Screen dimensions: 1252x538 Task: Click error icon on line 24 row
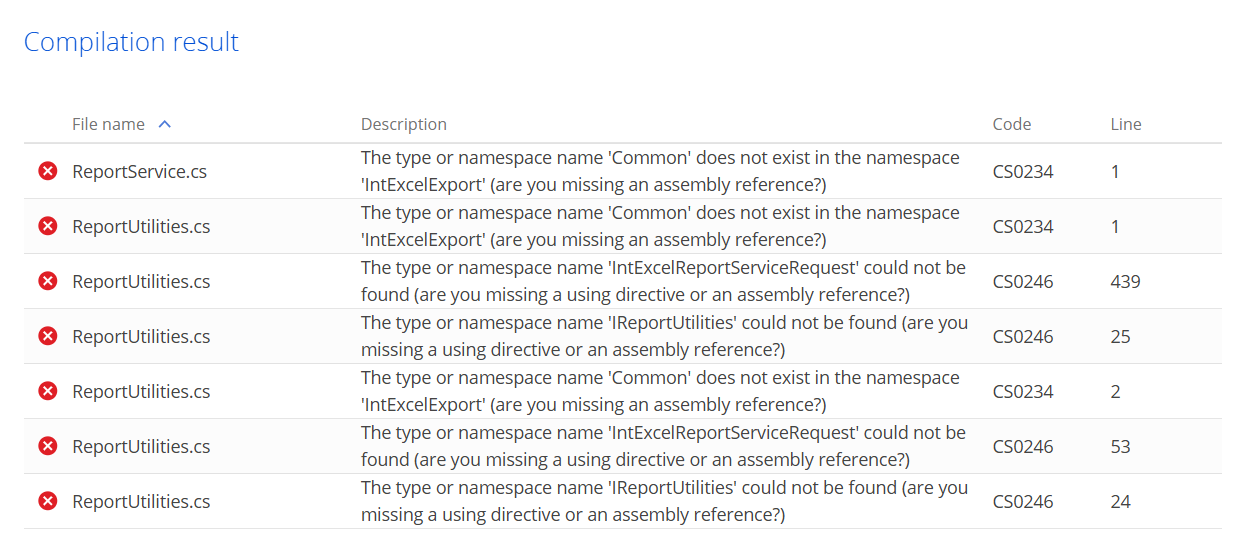(47, 501)
